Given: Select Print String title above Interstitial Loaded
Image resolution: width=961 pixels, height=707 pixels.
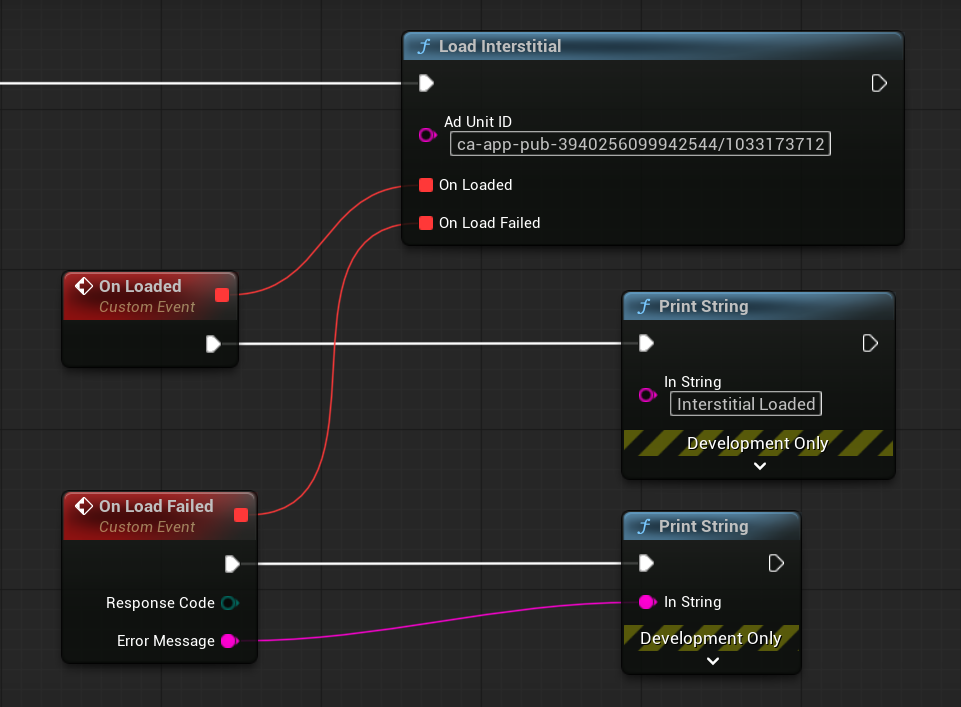Looking at the screenshot, I should click(x=704, y=306).
